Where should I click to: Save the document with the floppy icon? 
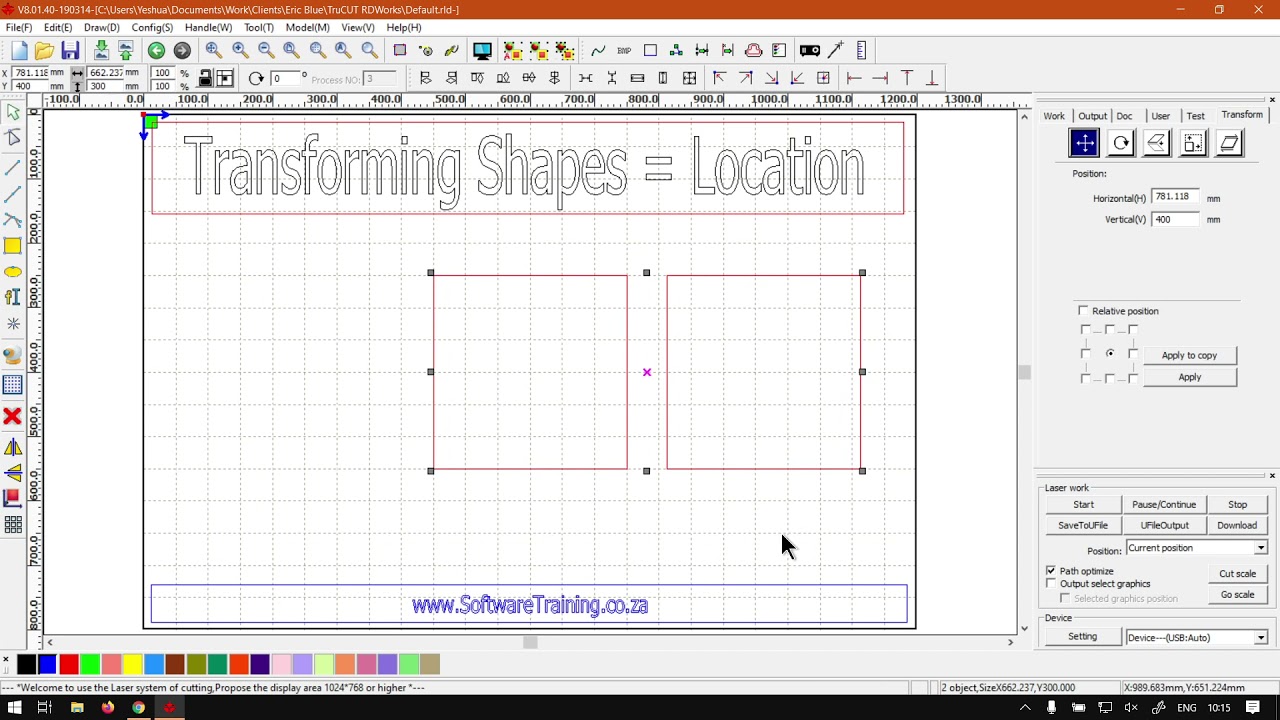[70, 51]
